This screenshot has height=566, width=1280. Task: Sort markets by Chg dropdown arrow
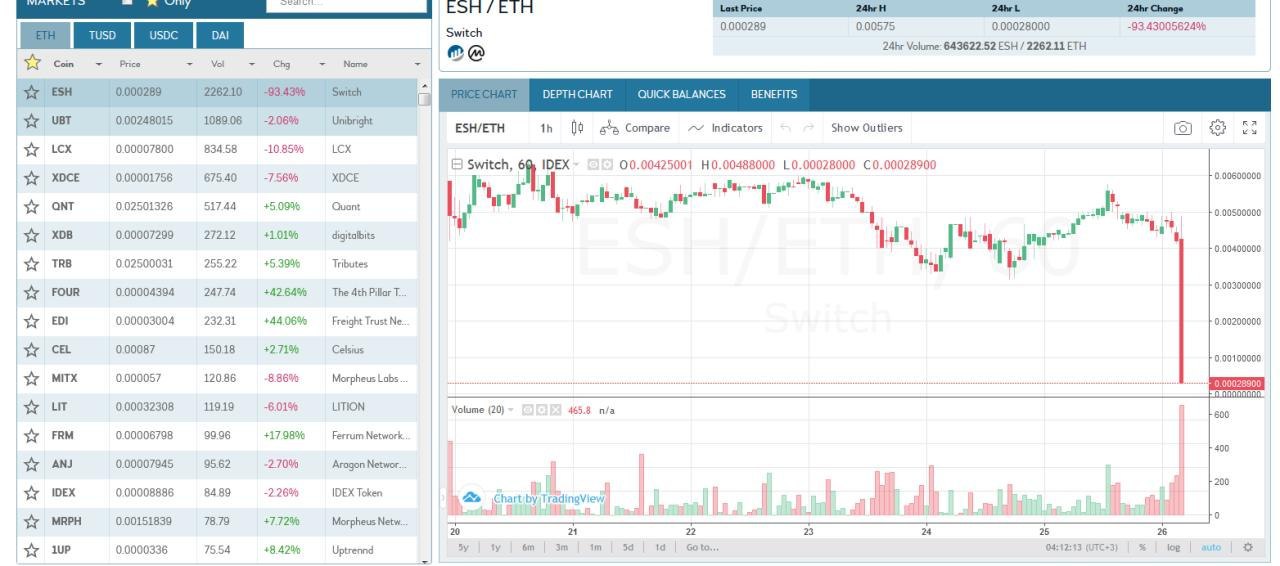coord(322,64)
